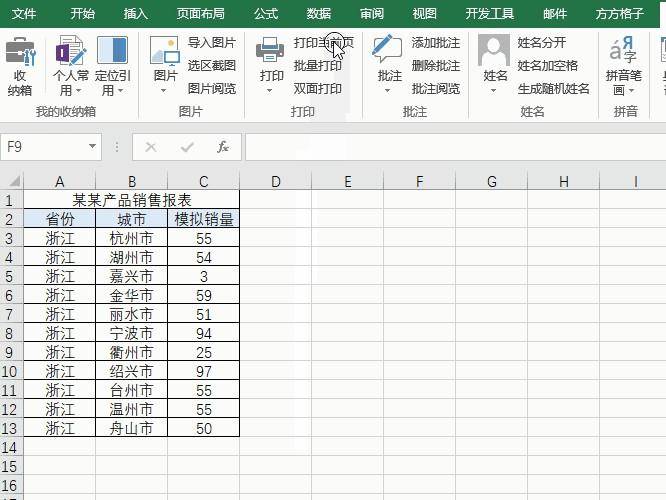The width and height of the screenshot is (666, 500).
Task: Click the 批注 comment icon
Action: pos(387,49)
